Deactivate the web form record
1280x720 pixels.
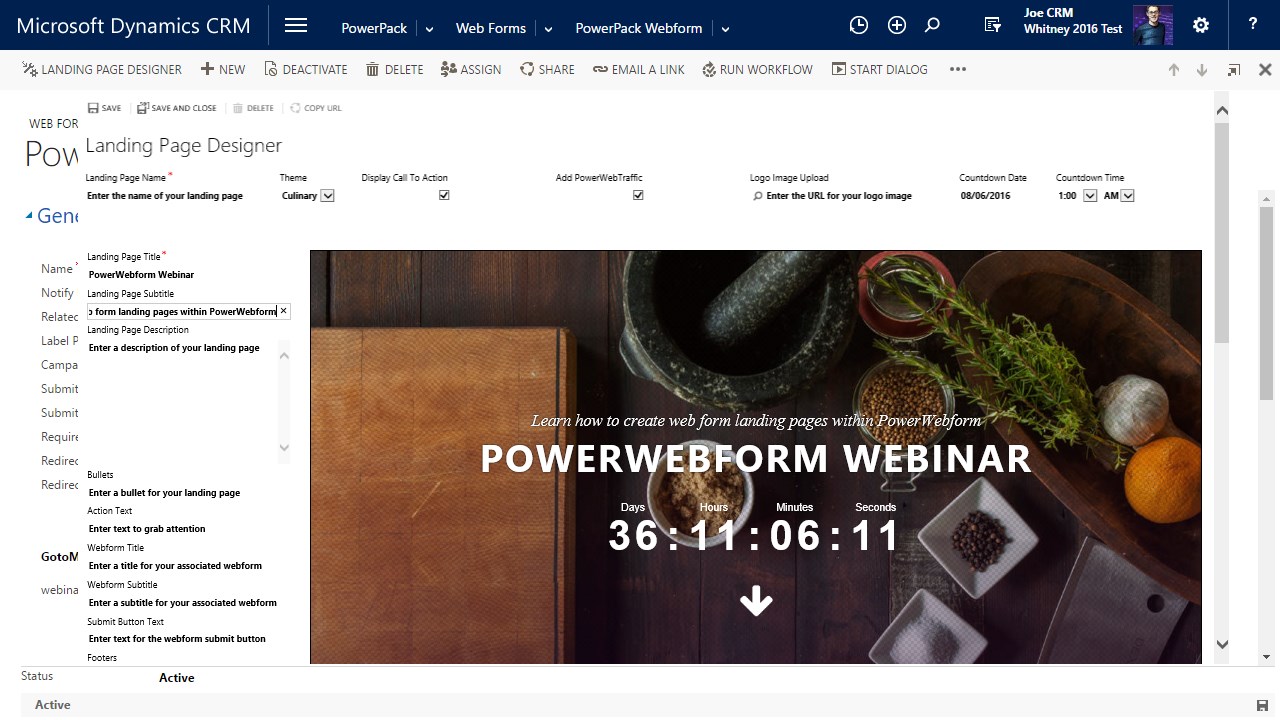306,69
